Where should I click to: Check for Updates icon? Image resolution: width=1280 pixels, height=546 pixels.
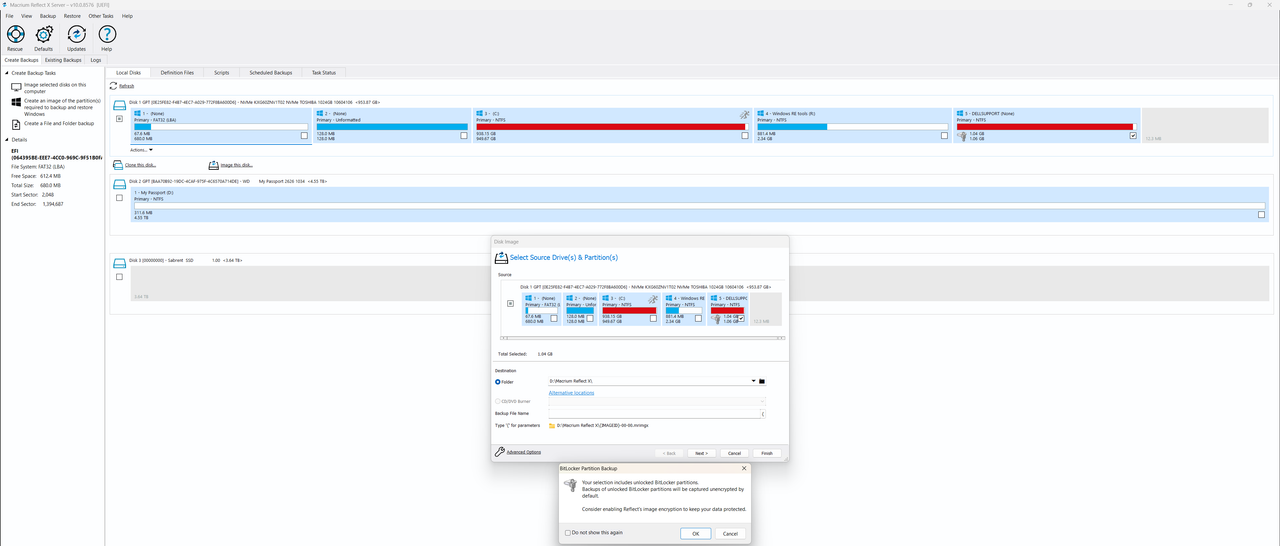(x=76, y=34)
